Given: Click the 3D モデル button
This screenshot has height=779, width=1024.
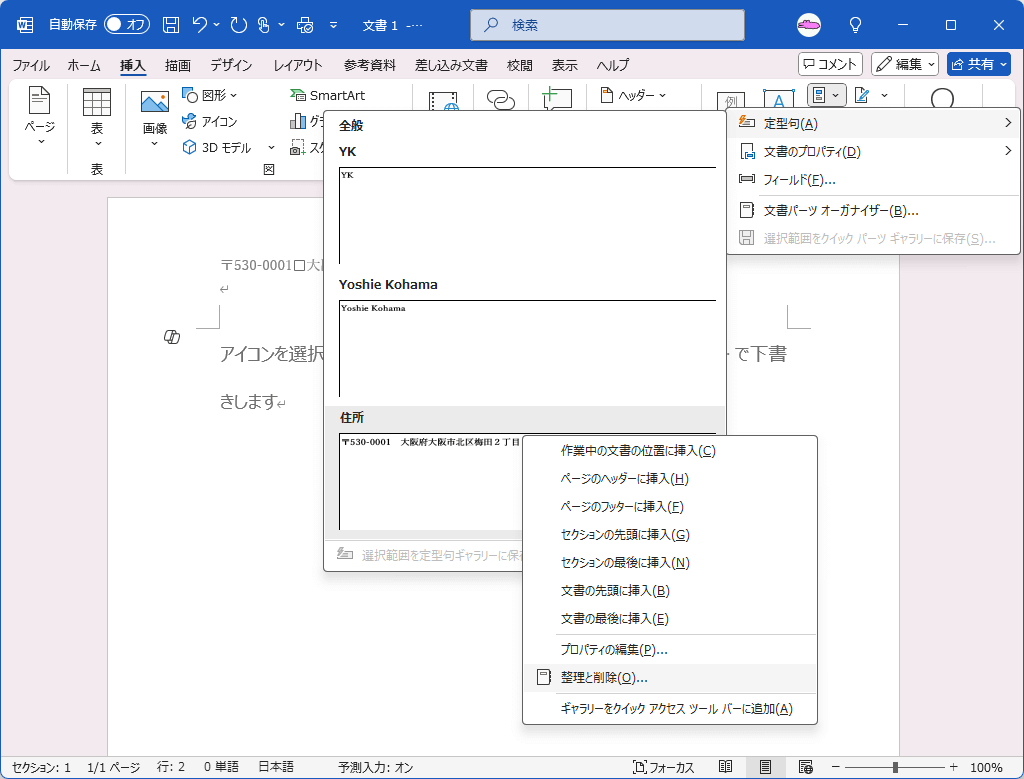Looking at the screenshot, I should pyautogui.click(x=217, y=148).
